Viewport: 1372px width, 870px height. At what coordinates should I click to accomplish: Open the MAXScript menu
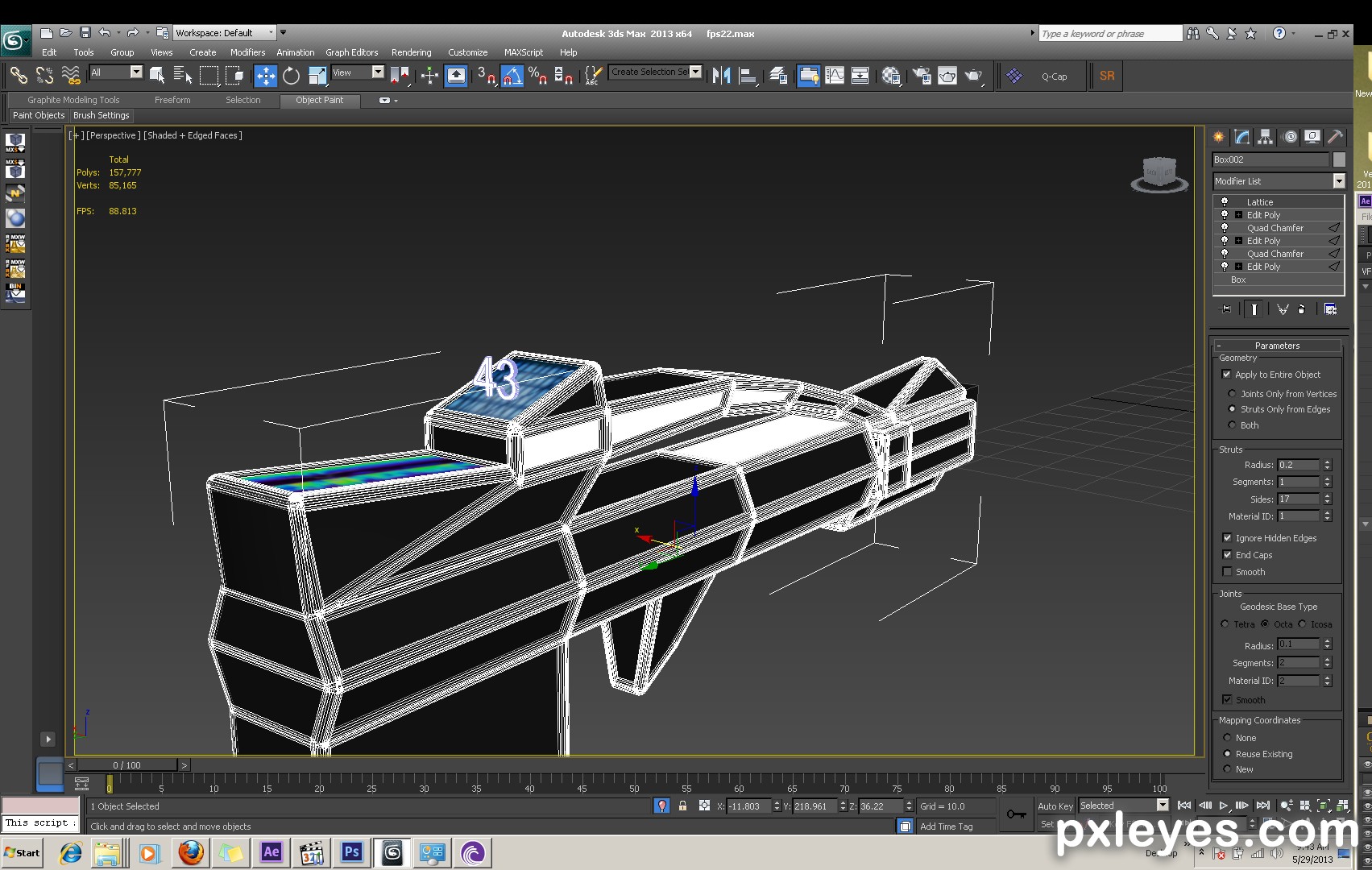pyautogui.click(x=524, y=52)
